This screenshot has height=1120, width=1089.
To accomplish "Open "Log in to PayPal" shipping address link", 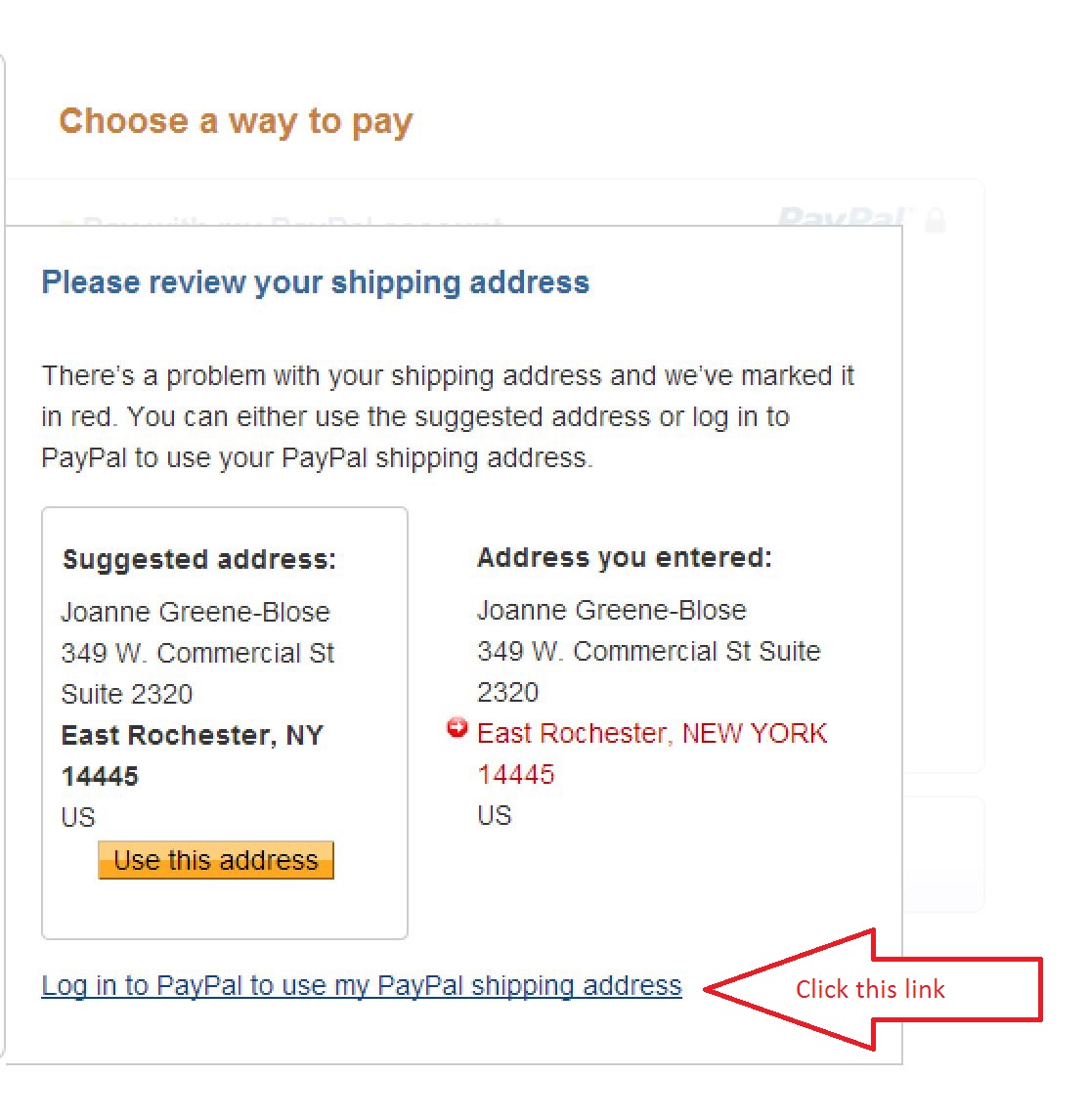I will click(361, 986).
